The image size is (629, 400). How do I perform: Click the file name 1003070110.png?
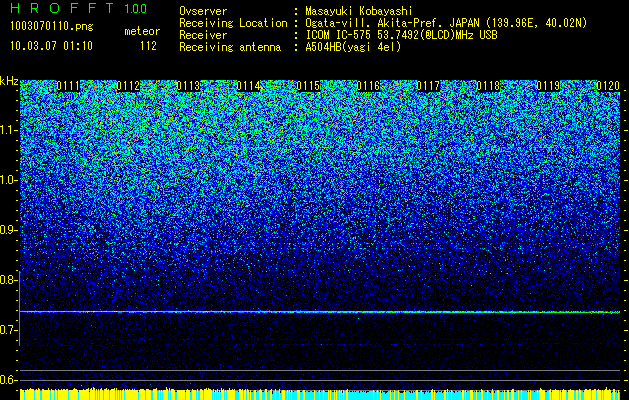pos(52,27)
